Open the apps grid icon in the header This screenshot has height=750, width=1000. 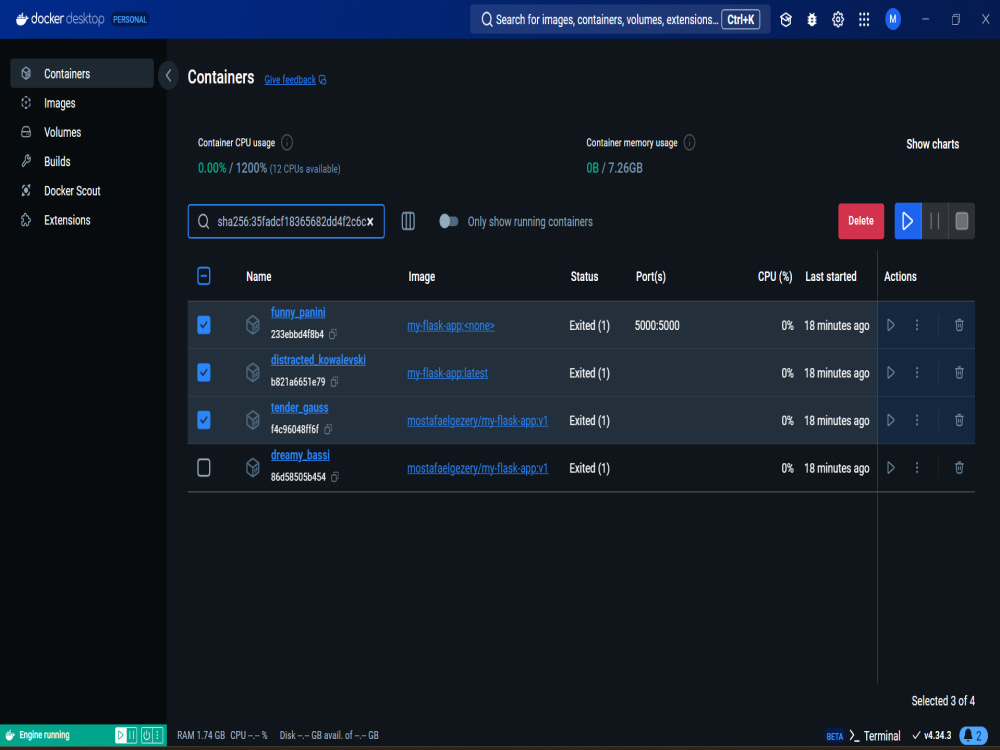click(864, 20)
